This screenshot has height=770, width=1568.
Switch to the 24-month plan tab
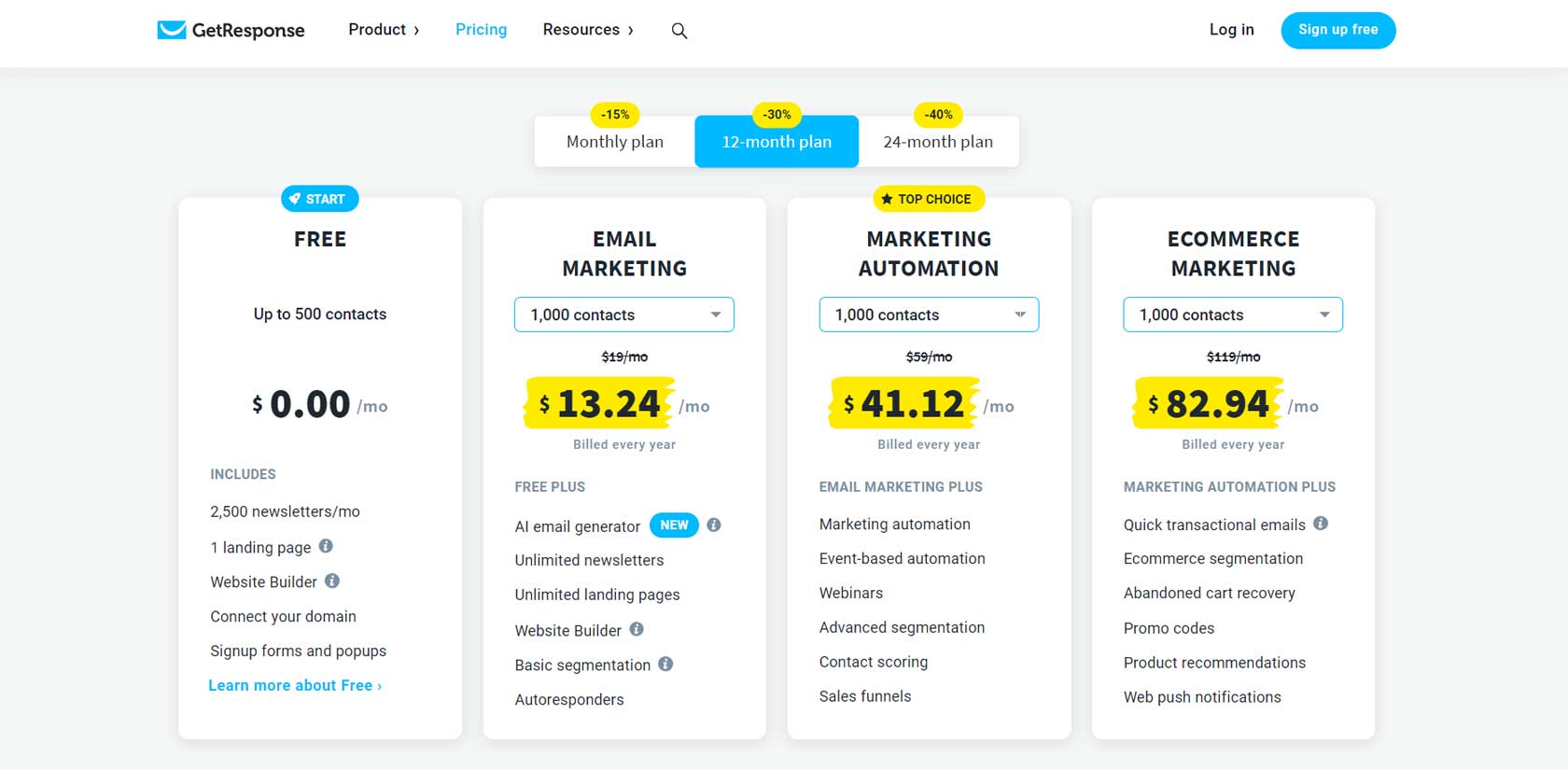click(938, 142)
